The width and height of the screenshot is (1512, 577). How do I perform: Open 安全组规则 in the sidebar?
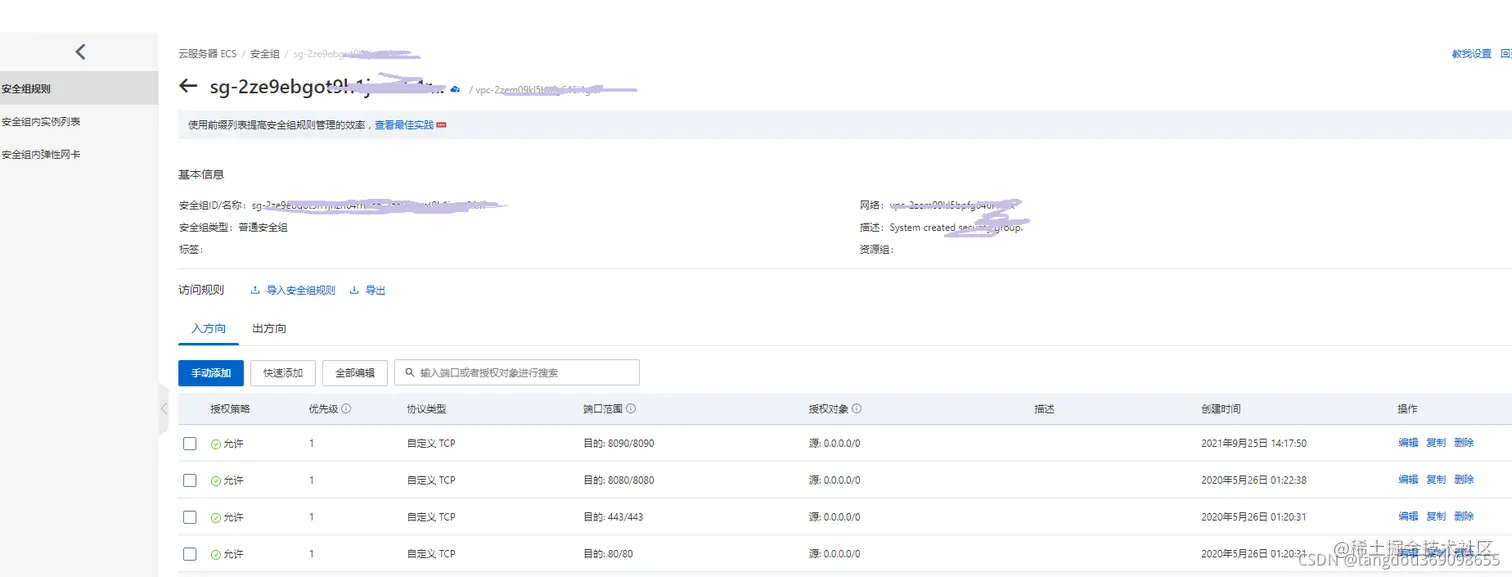(x=79, y=88)
